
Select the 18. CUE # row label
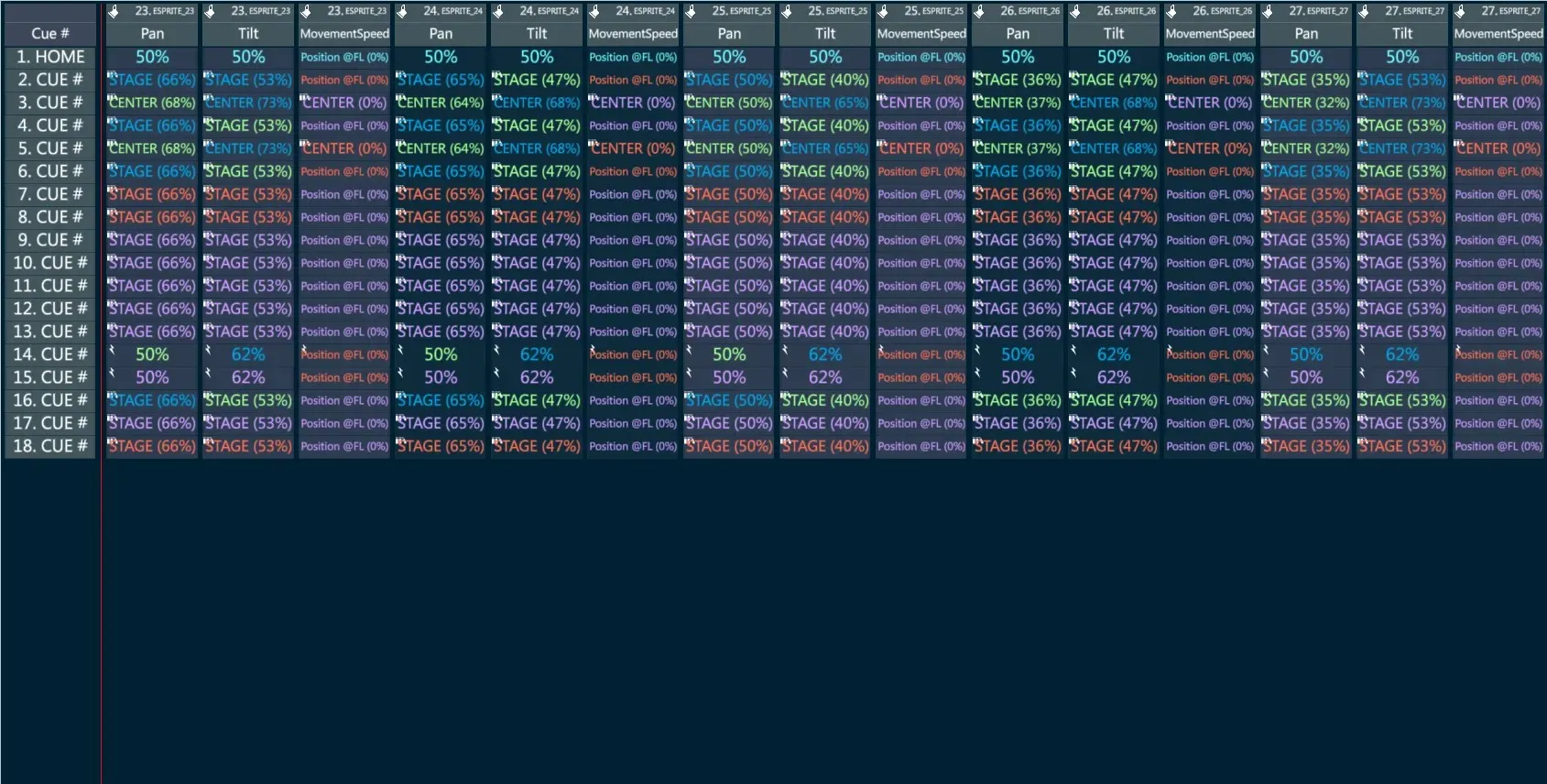pyautogui.click(x=50, y=446)
